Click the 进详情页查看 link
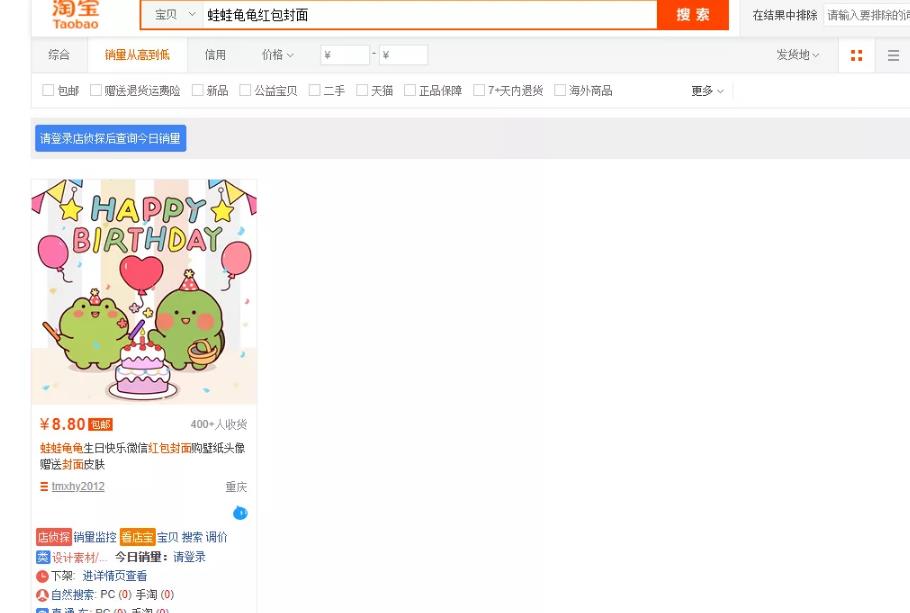Viewport: 910px width, 613px height. point(115,576)
